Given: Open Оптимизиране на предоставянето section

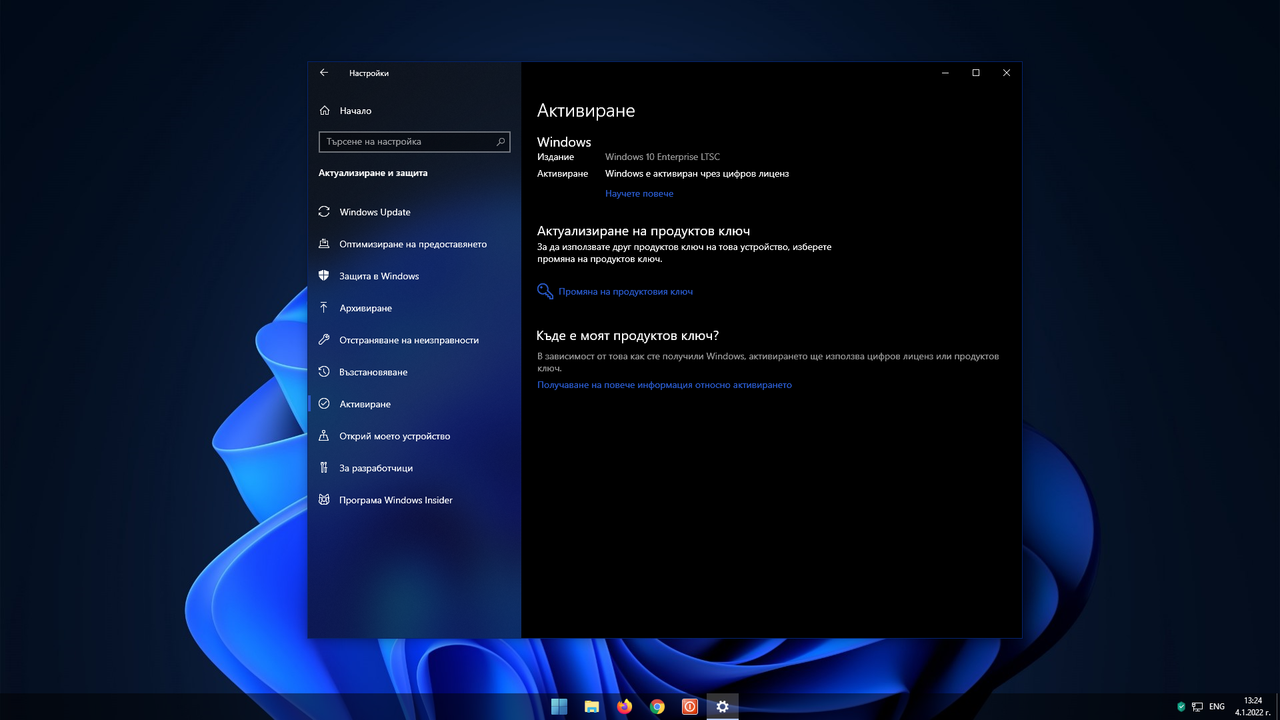Looking at the screenshot, I should (414, 244).
